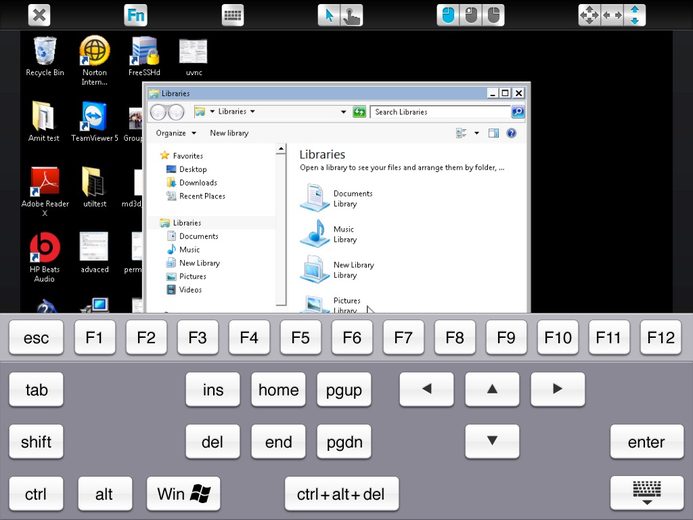Hide the keyboard with bottom-right keyboard icon
The image size is (693, 520).
647,493
